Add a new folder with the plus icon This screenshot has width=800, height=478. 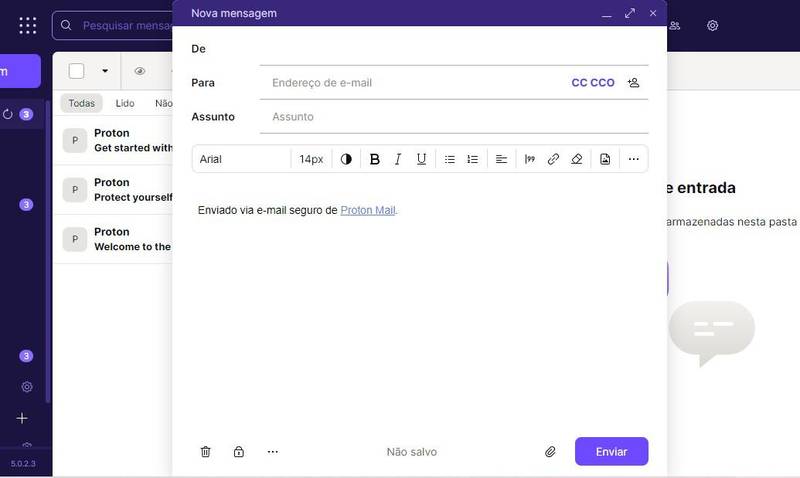(x=22, y=418)
